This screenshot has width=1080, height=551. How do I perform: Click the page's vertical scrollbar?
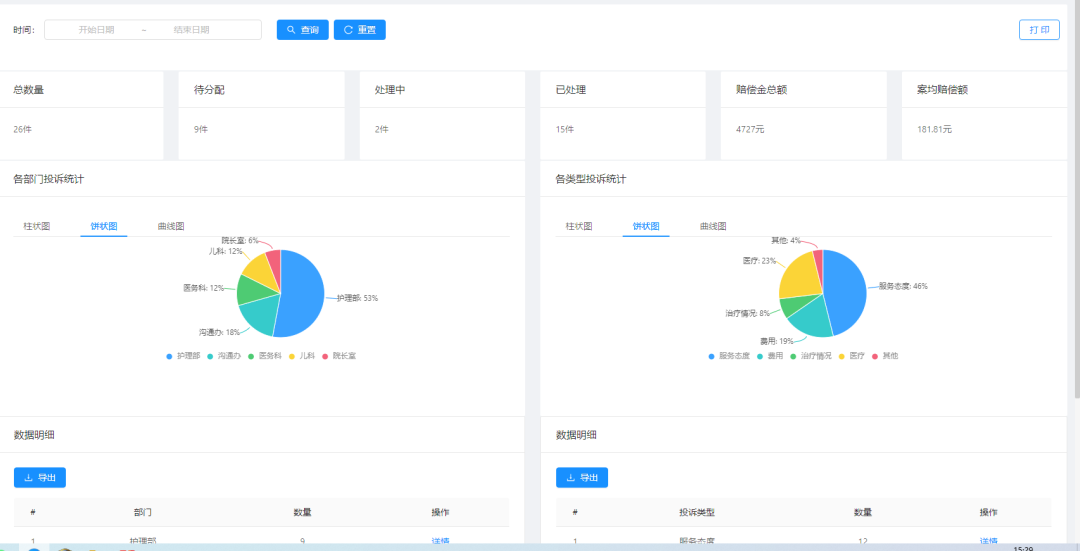point(1077,200)
